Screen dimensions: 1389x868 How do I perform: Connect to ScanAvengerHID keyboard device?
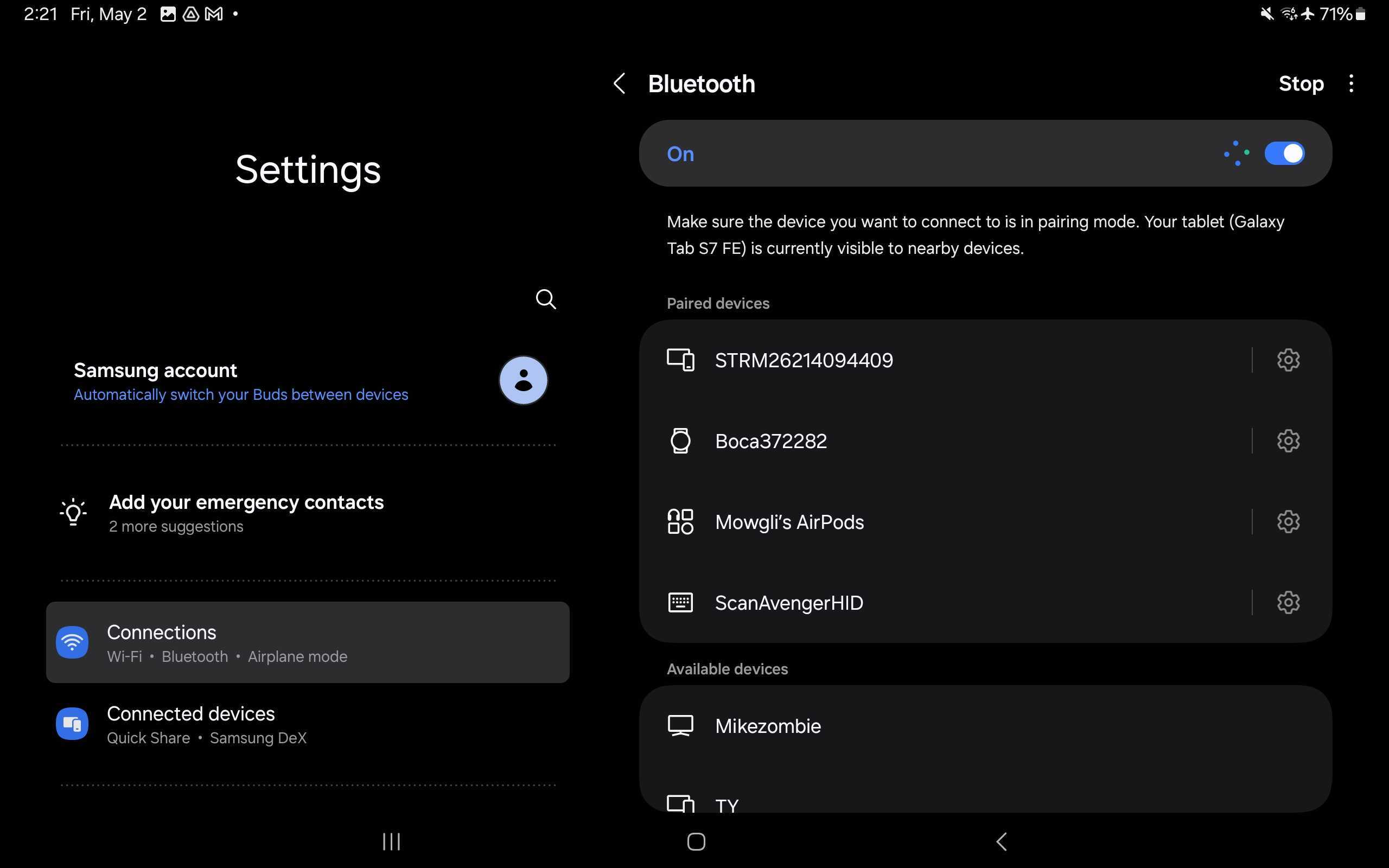pos(944,603)
